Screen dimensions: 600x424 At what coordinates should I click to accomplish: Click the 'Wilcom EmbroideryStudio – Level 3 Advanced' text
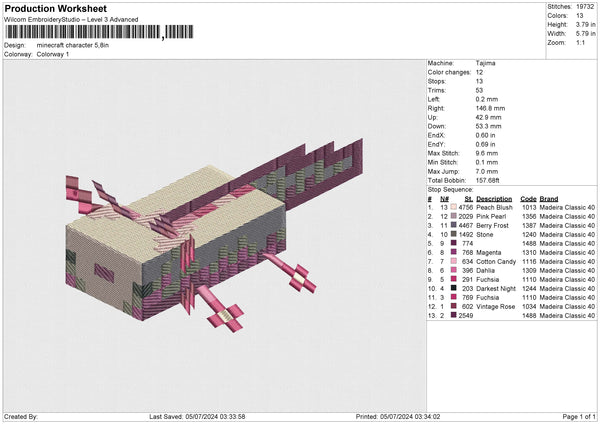[71, 20]
